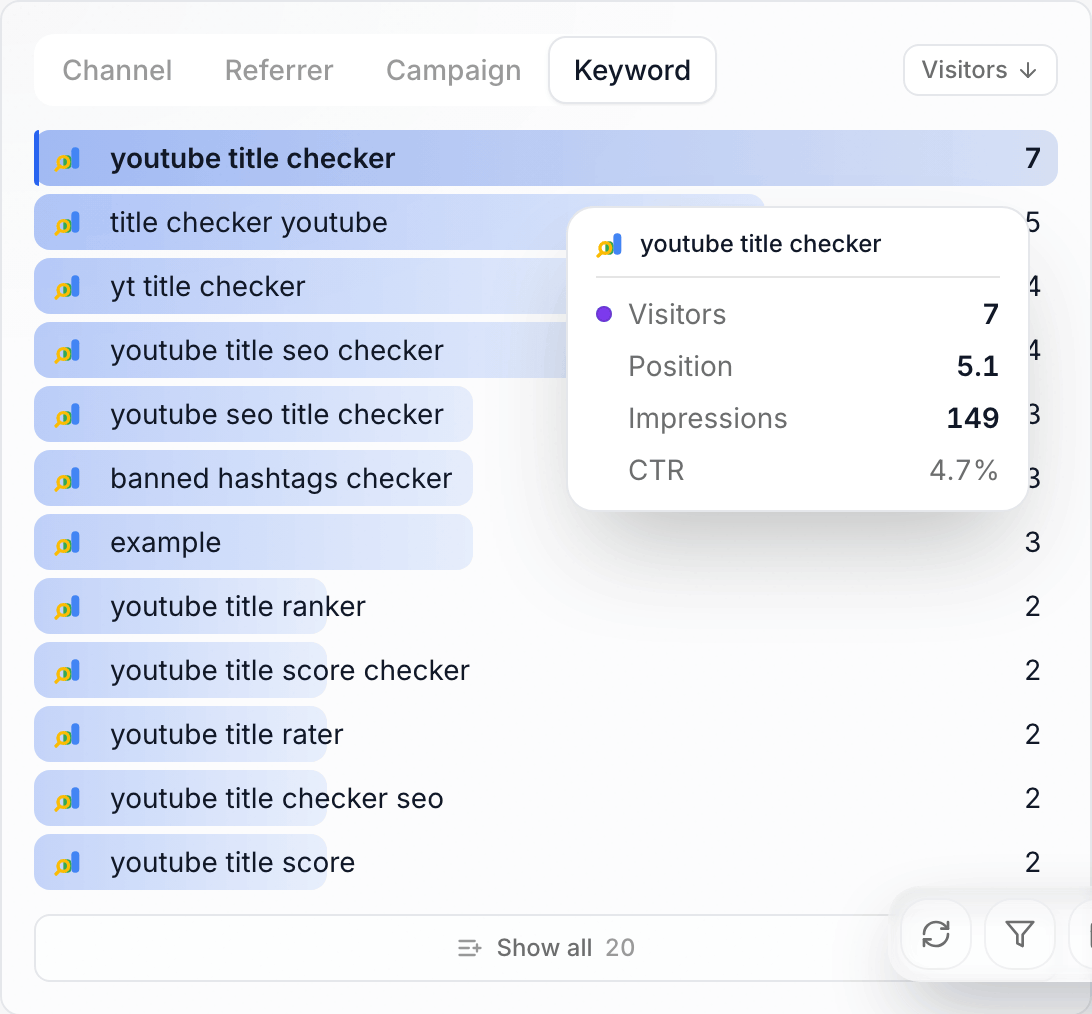
Task: Switch to the Campaign tab
Action: [x=453, y=70]
